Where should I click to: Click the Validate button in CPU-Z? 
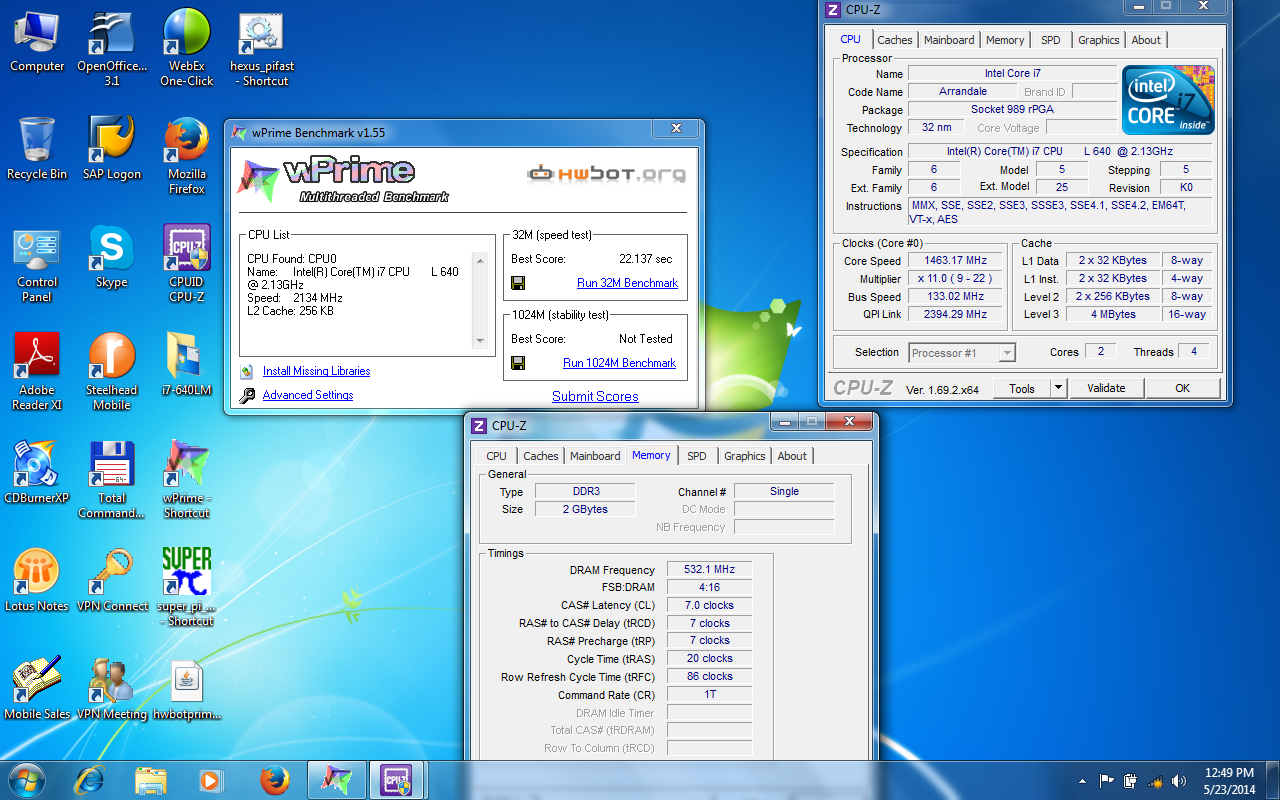pos(1106,388)
